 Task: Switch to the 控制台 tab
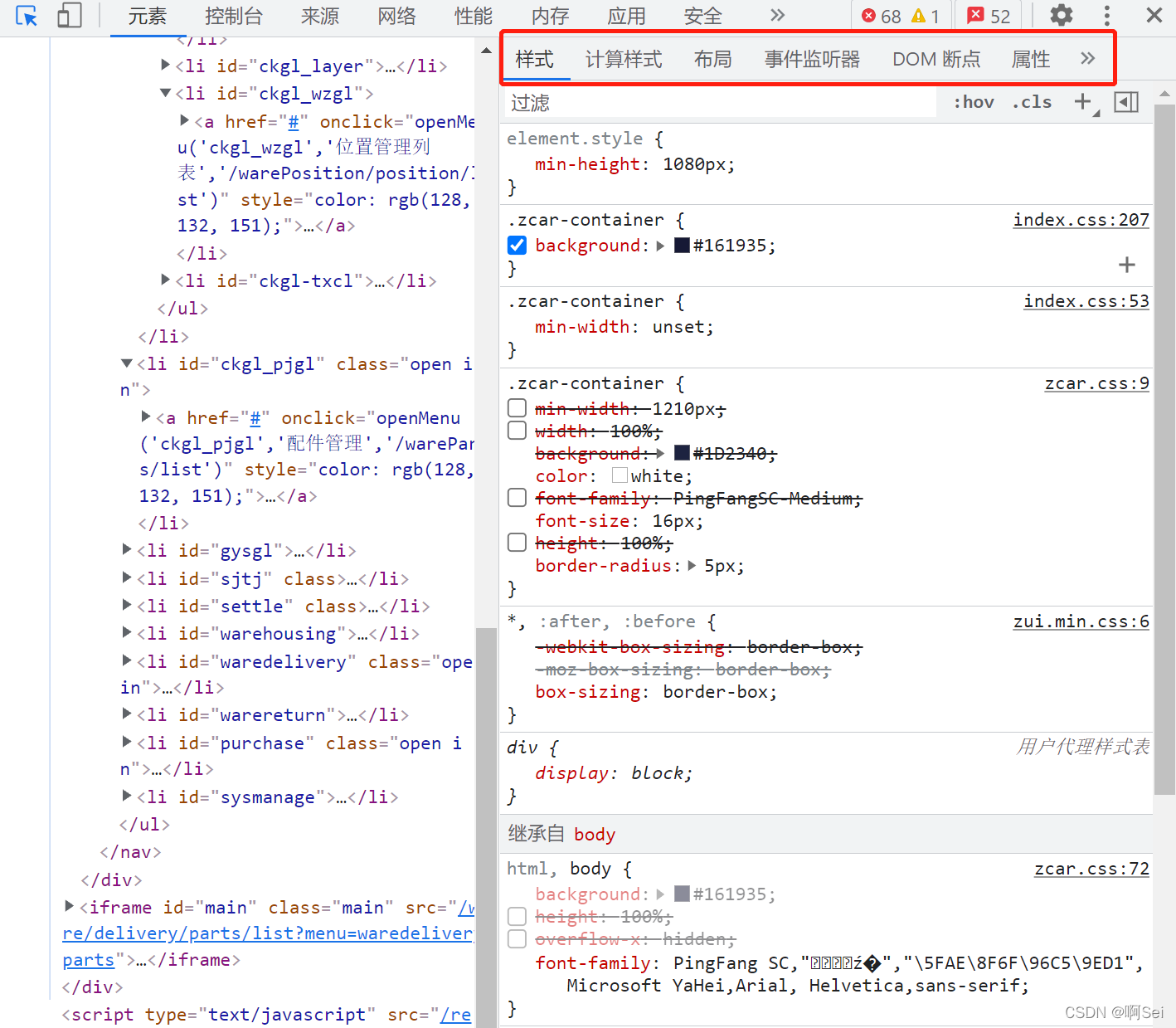234,17
